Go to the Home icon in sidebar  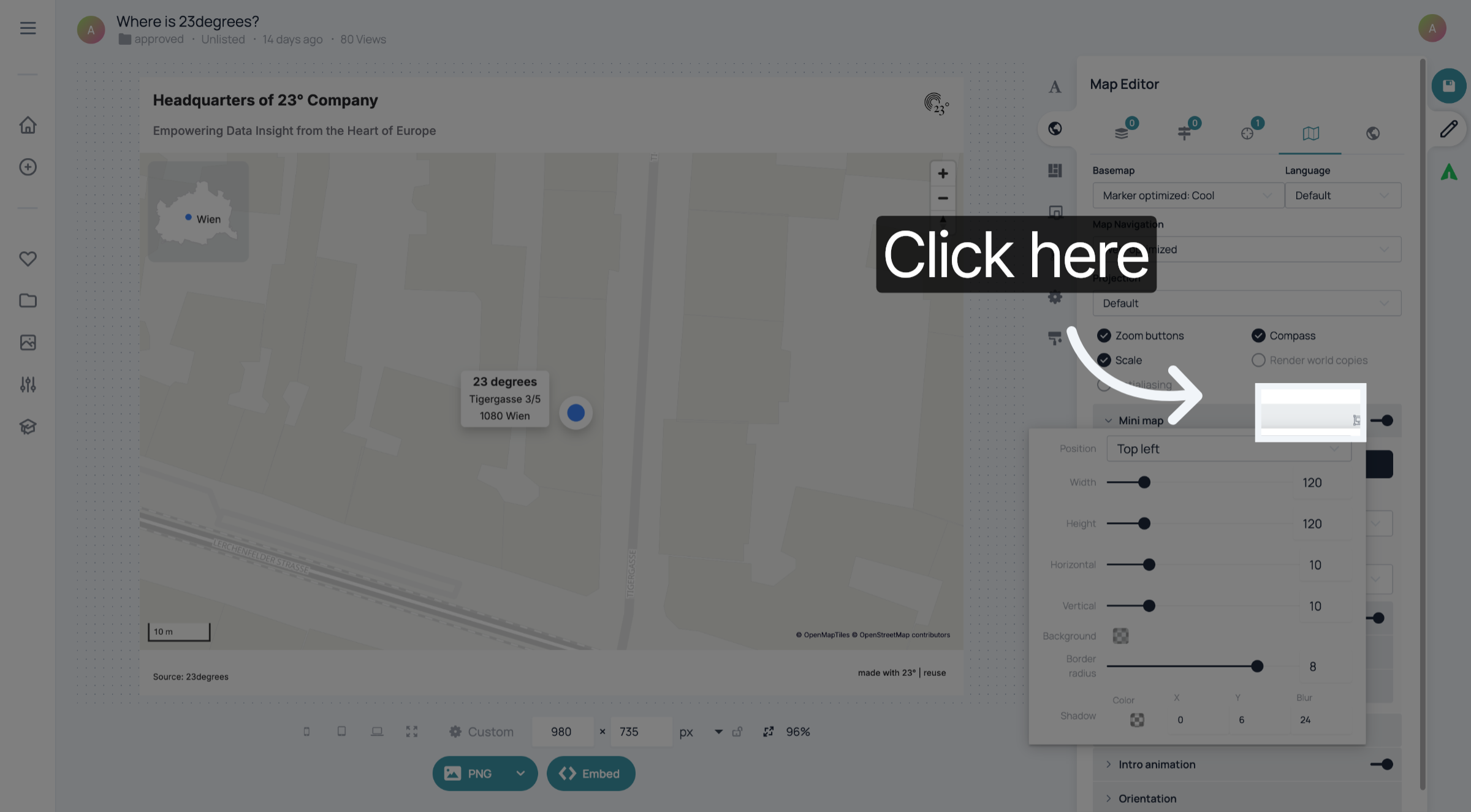click(x=28, y=125)
